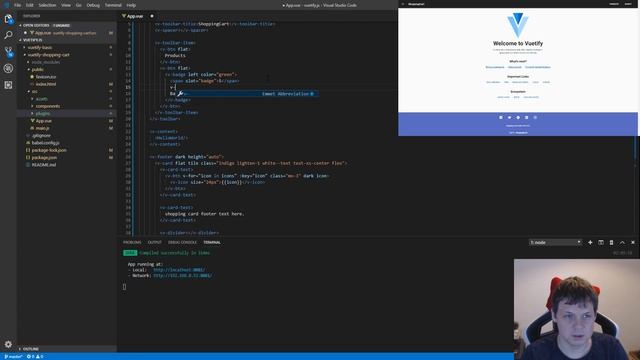Click the Vuetify logo in the preview
This screenshot has width=640, height=360.
coord(518,25)
